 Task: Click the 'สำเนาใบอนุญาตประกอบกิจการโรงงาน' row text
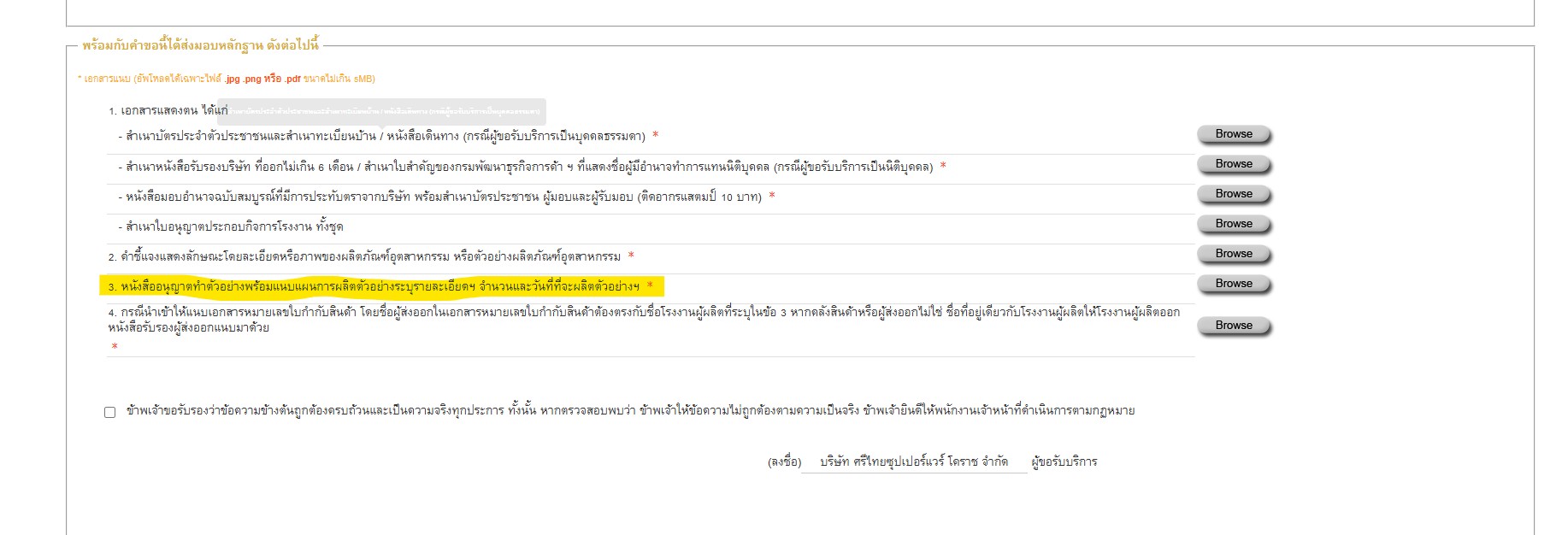233,226
